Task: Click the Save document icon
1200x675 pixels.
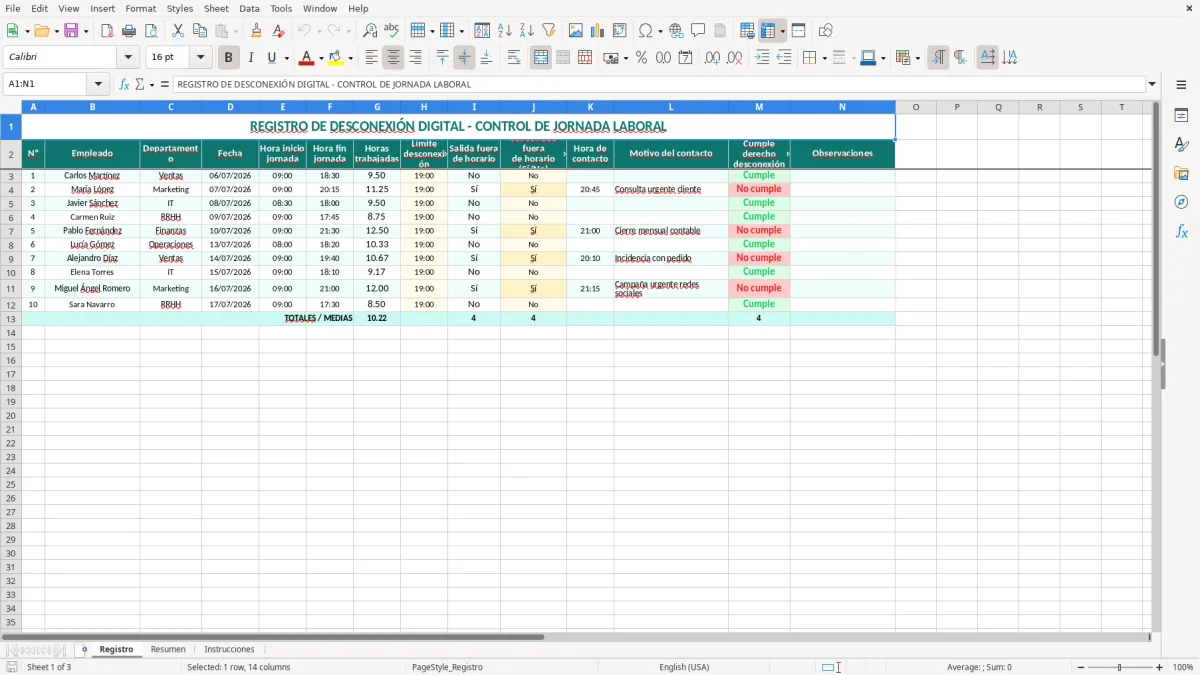Action: (x=71, y=31)
